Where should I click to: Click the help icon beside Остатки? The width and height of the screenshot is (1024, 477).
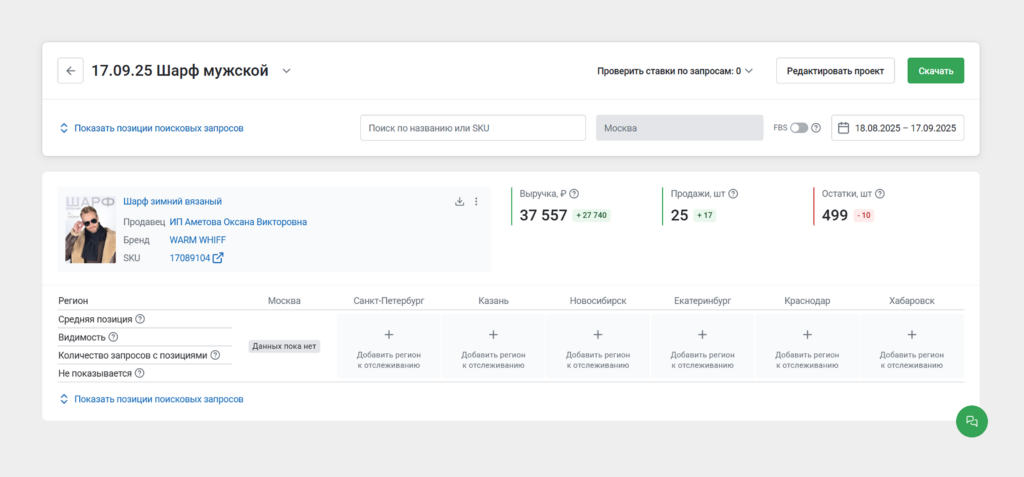pyautogui.click(x=880, y=194)
